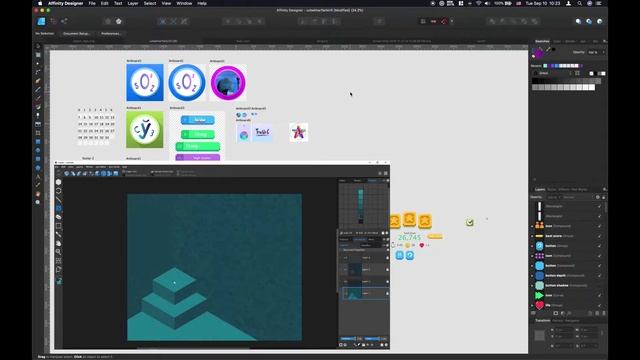Image resolution: width=640 pixels, height=360 pixels.
Task: Click the purple fill colour circle
Action: coord(538,53)
